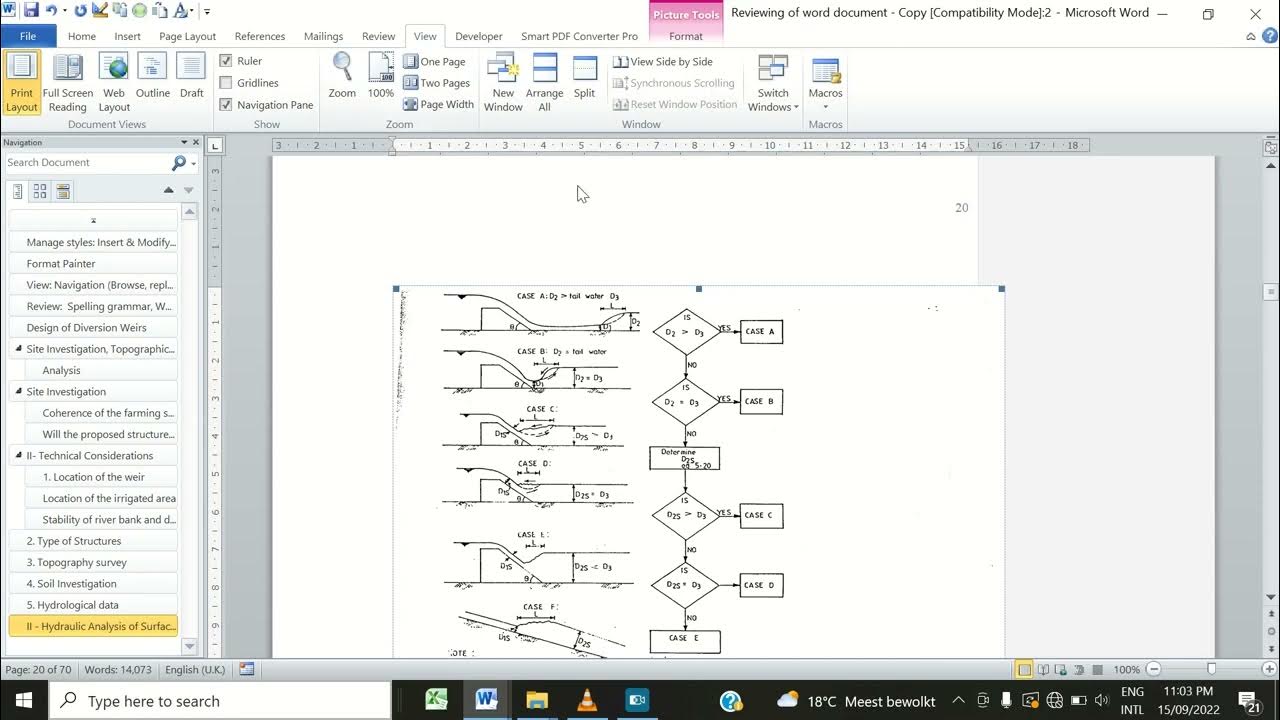Open the Developer tab
Image resolution: width=1280 pixels, height=720 pixels.
pos(479,36)
